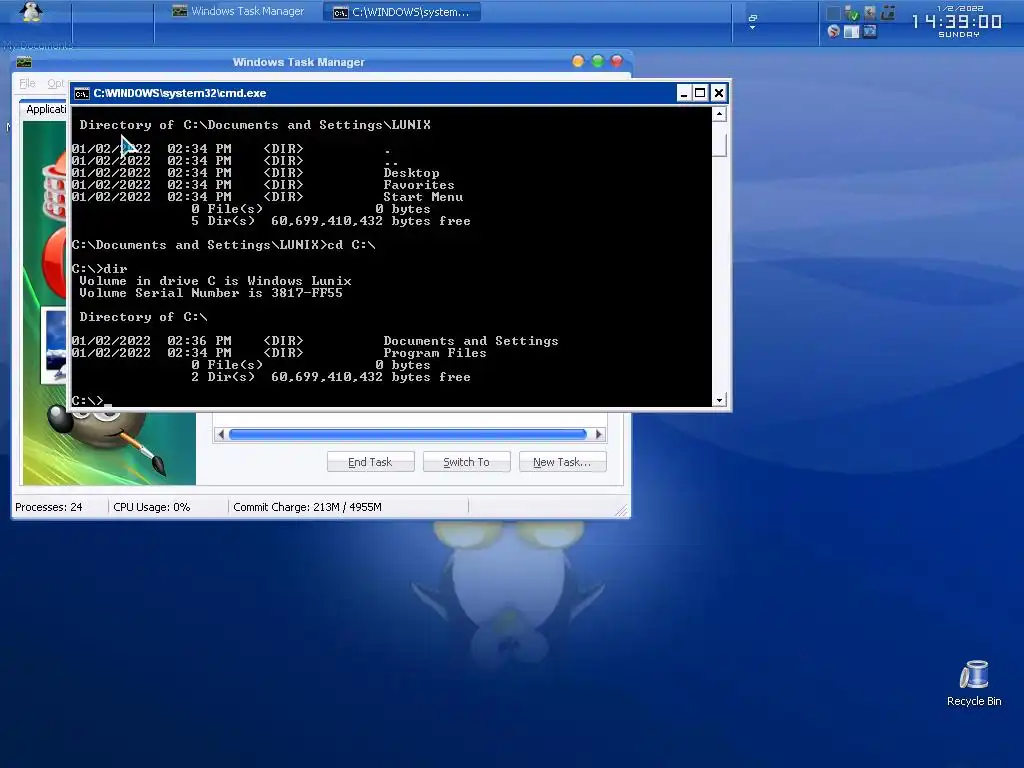The image size is (1024, 768).
Task: Click Task Manager horizontal scrollbar right arrow
Action: coord(598,434)
